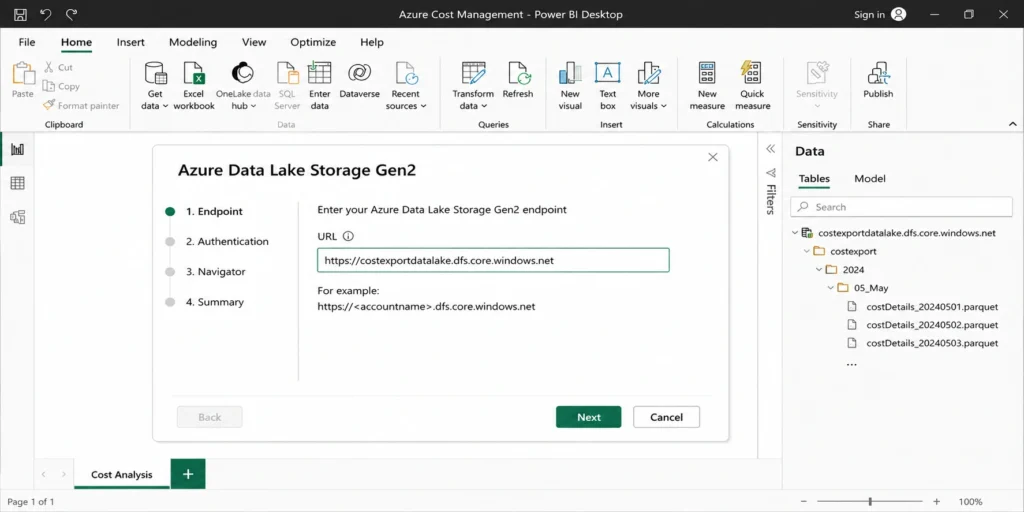Collapse the 05_May folder
The height and width of the screenshot is (512, 1024).
point(831,287)
